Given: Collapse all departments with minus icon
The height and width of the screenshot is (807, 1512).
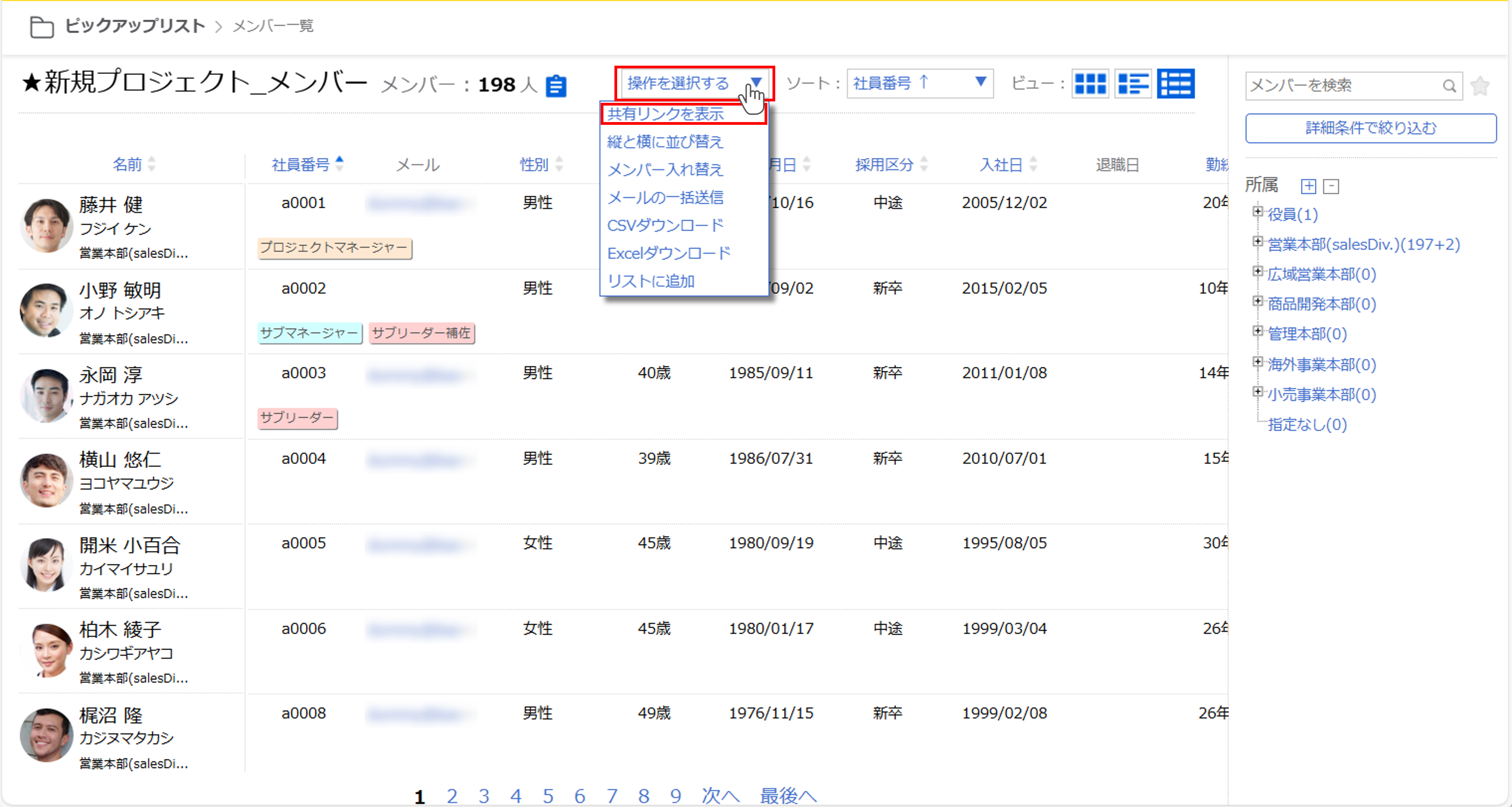Looking at the screenshot, I should (1331, 187).
